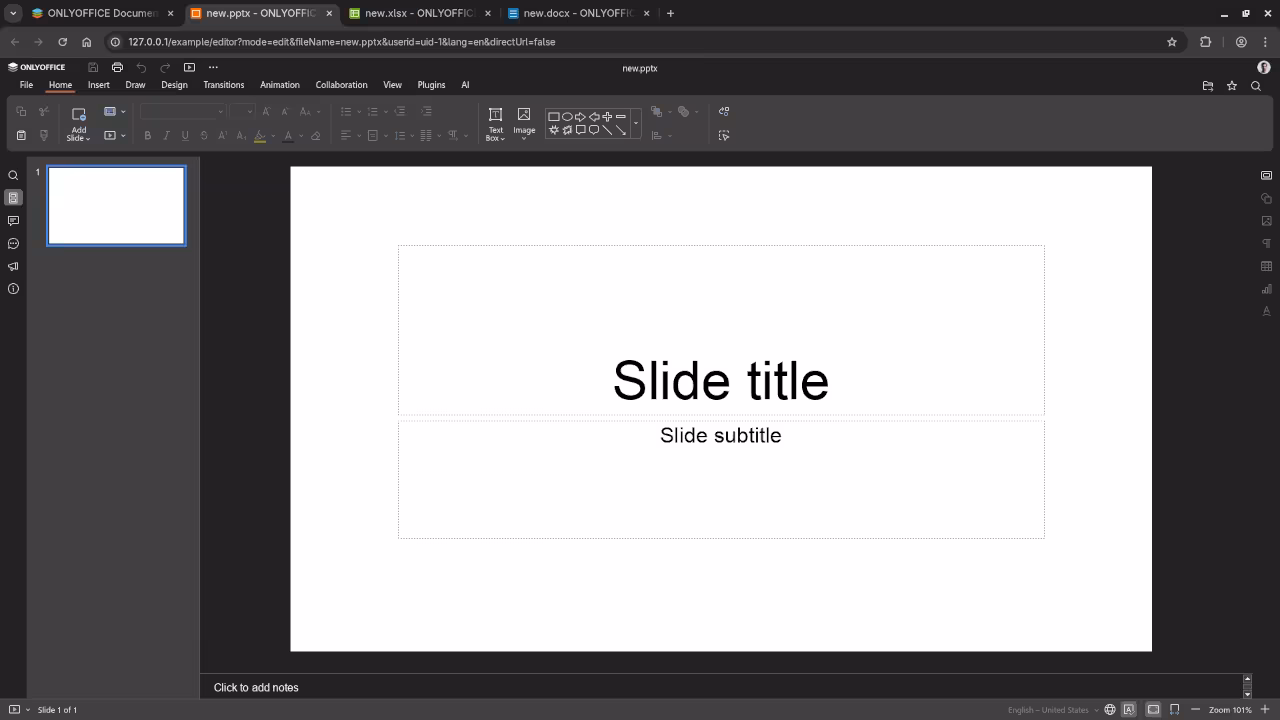
Task: Open the font size dropdown
Action: coord(249,111)
